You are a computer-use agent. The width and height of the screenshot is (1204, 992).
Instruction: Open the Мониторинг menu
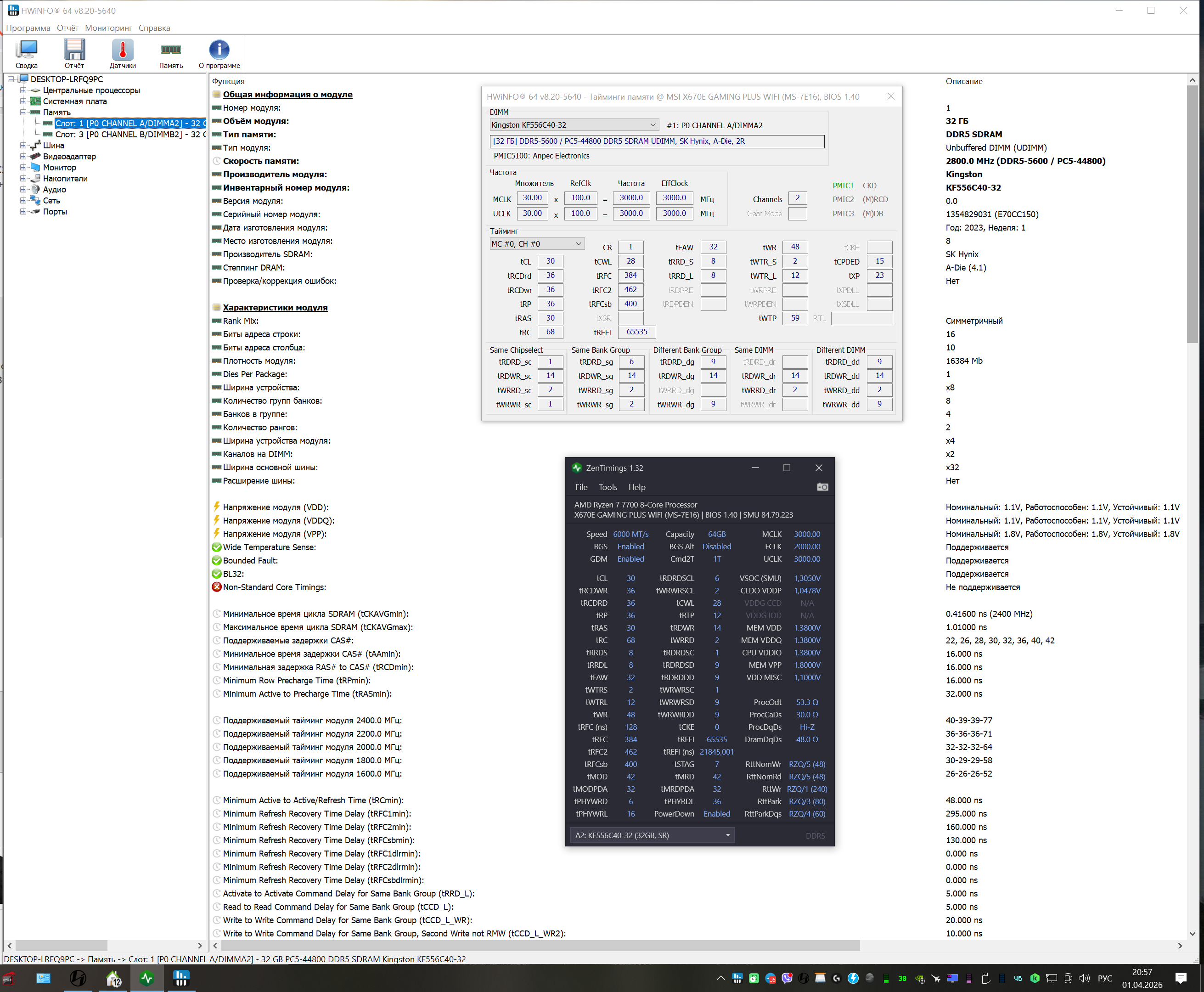coord(108,28)
